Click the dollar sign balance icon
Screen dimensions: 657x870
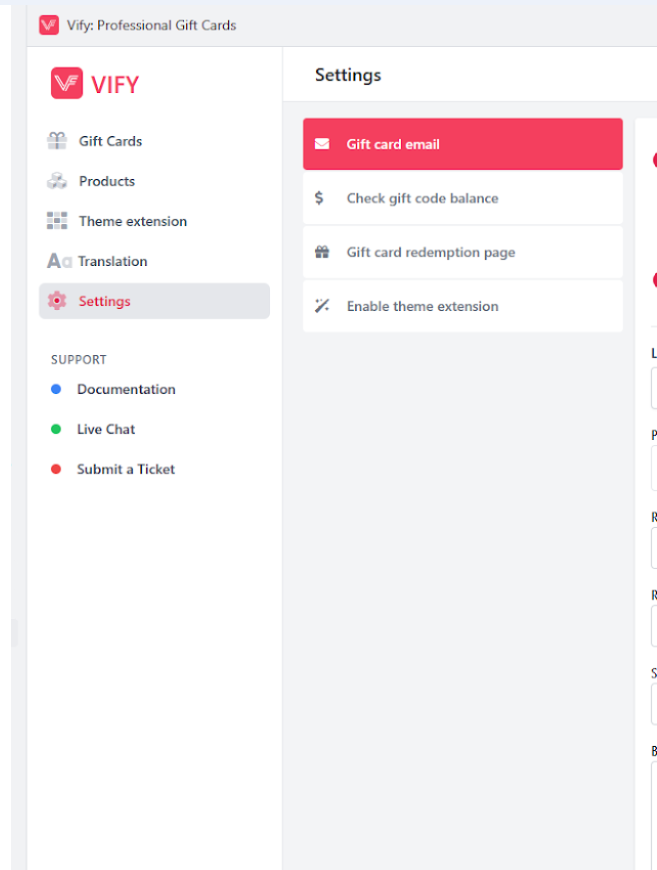319,198
